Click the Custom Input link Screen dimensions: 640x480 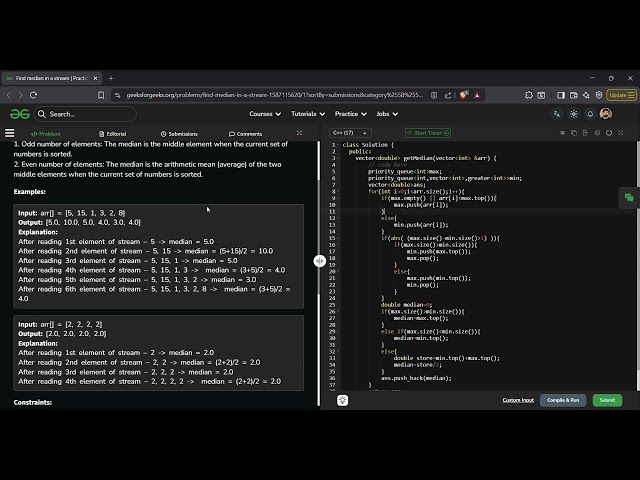coord(518,400)
